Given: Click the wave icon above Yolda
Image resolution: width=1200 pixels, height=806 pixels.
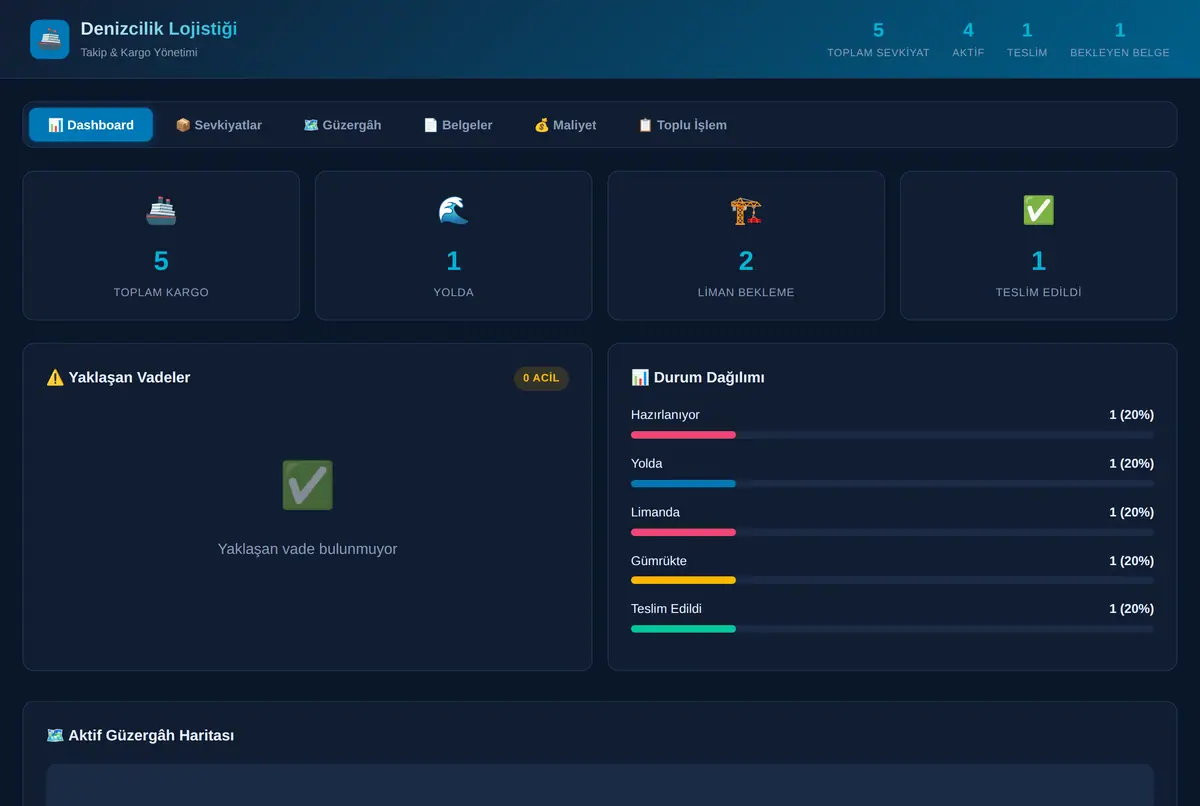Looking at the screenshot, I should 453,210.
